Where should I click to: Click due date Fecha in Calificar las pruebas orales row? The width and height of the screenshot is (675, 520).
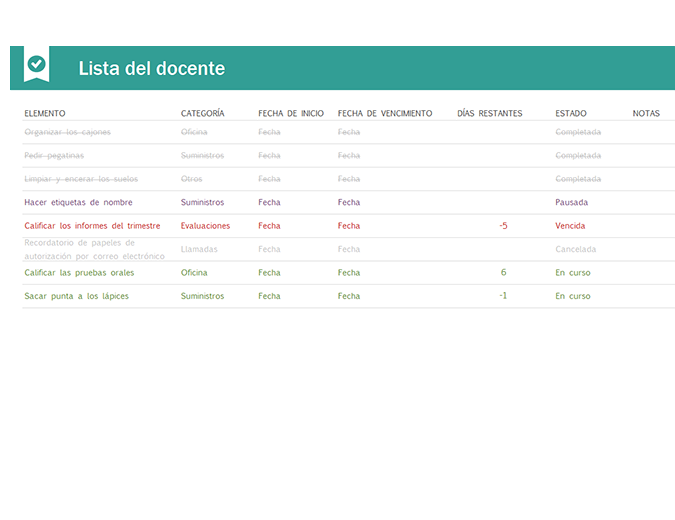(x=349, y=272)
